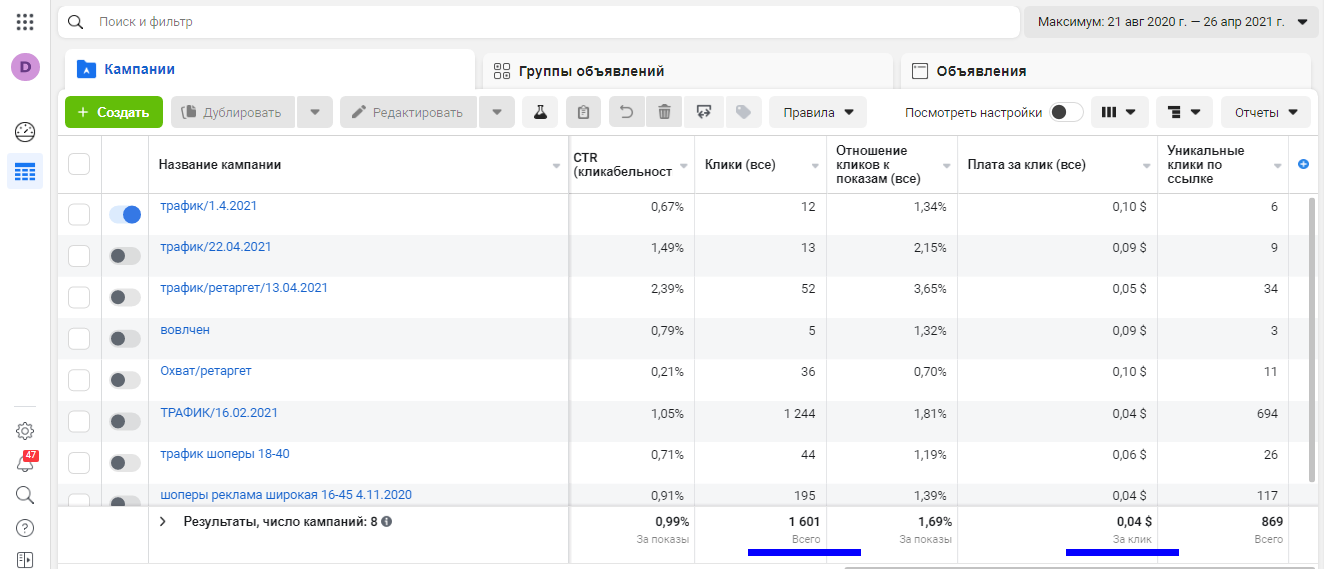Screen dimensions: 1324x569
Task: Open the help question mark icon
Action: coord(25,527)
